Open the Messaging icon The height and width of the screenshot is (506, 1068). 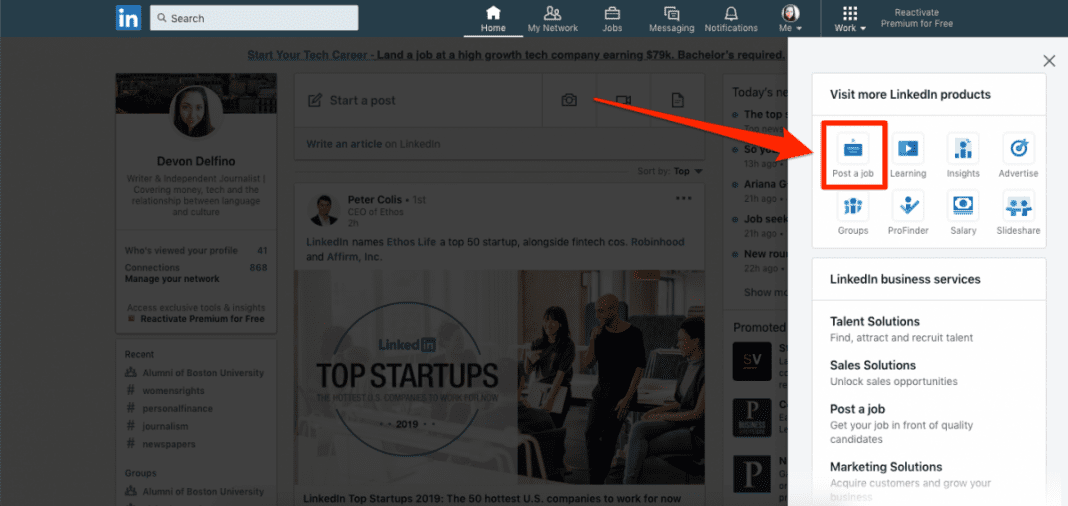672,13
